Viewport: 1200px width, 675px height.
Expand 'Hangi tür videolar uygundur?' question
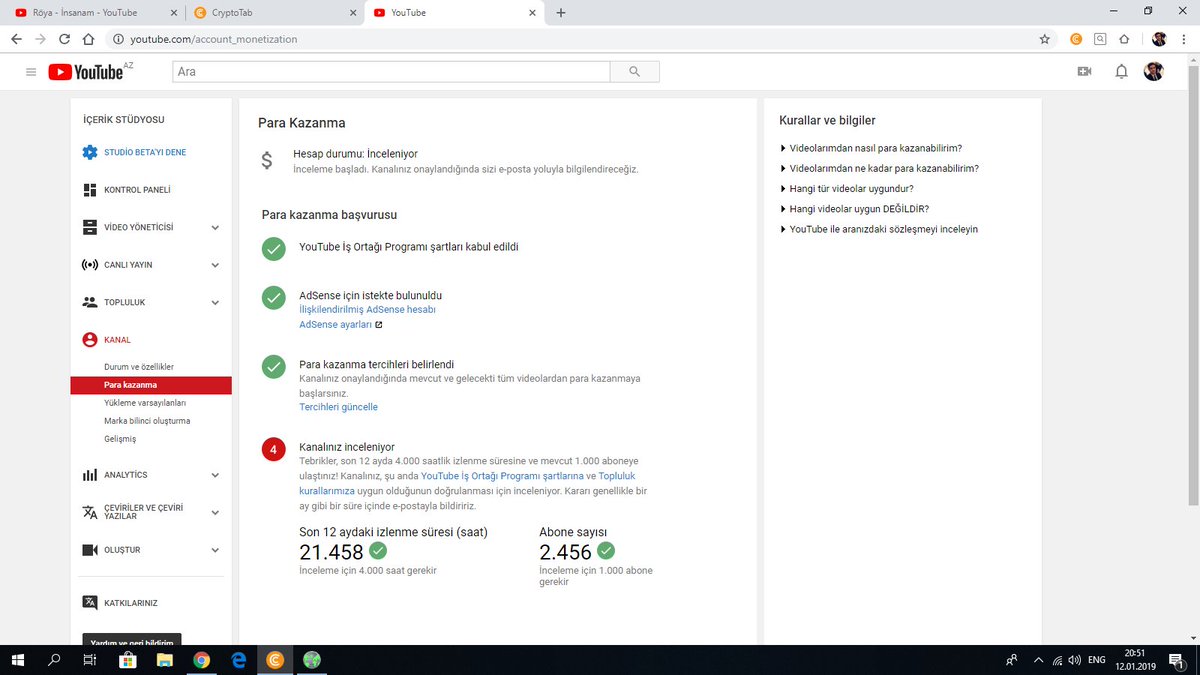[846, 188]
